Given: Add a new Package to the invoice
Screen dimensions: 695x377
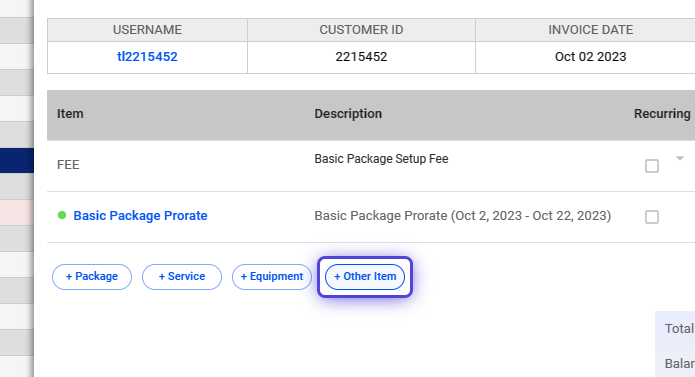Looking at the screenshot, I should (92, 277).
